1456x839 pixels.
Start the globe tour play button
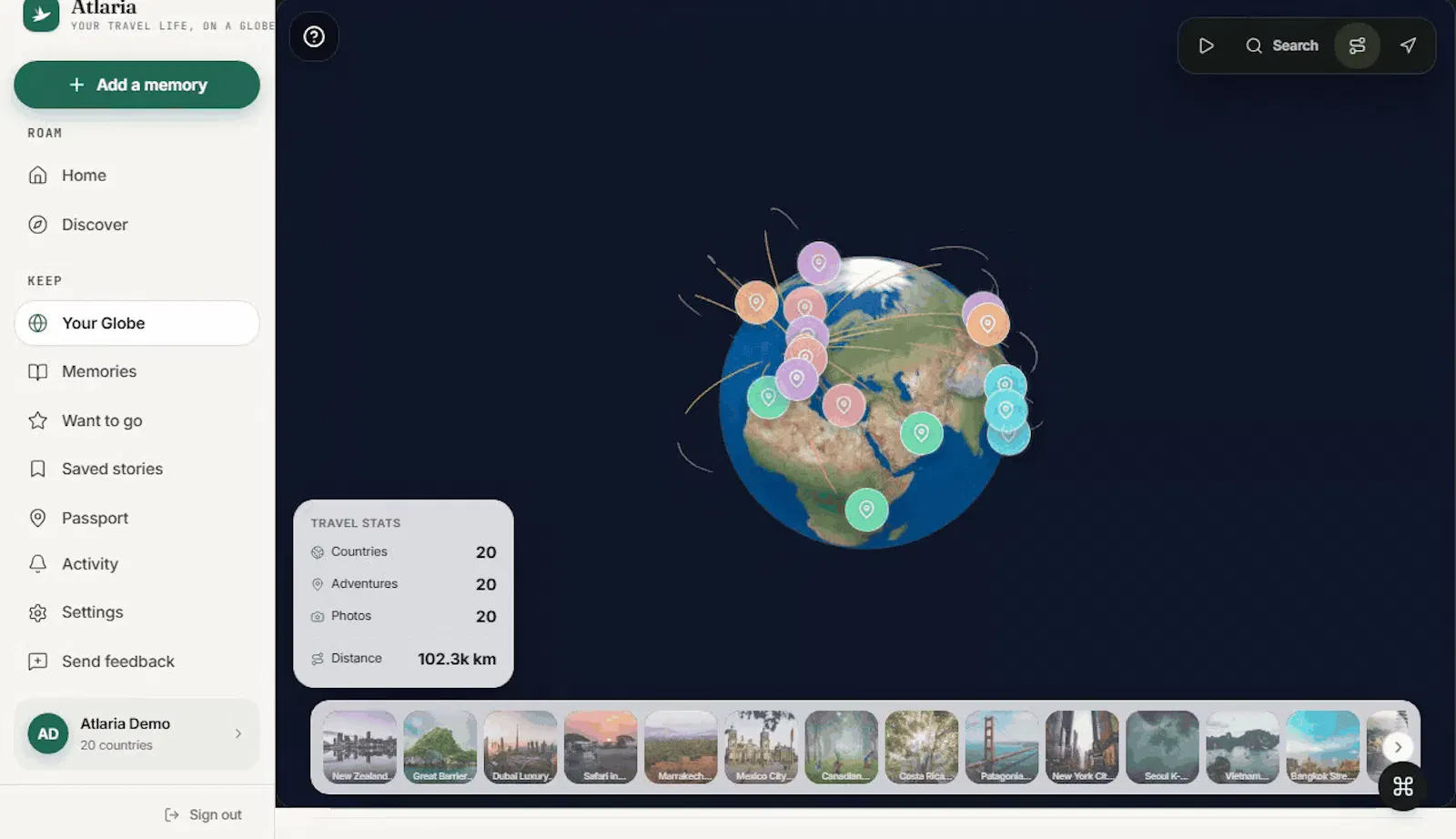tap(1206, 45)
